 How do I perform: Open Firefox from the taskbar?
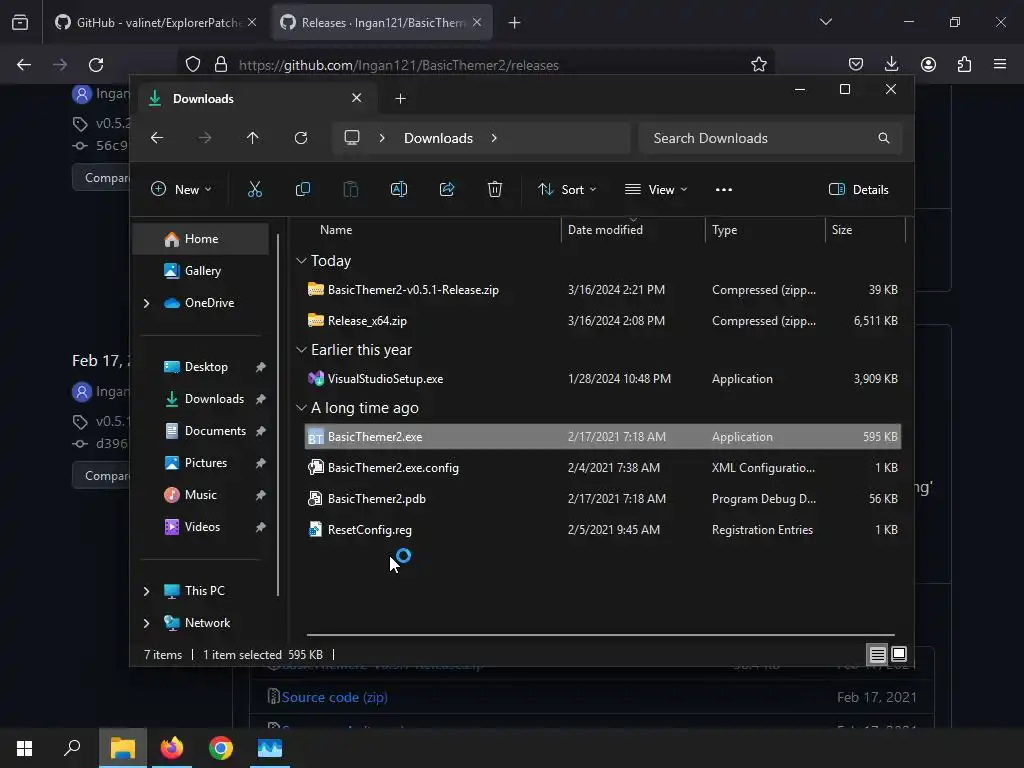(x=172, y=748)
